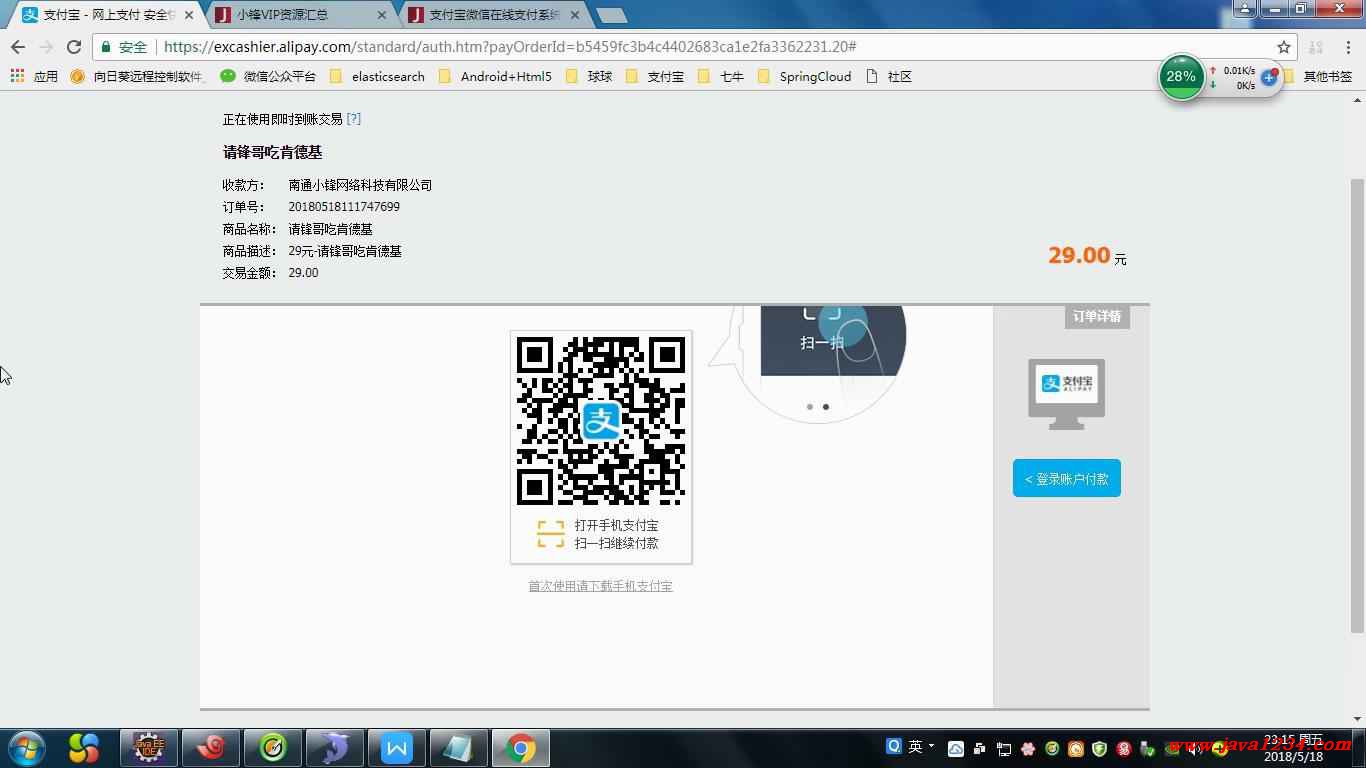This screenshot has width=1366, height=768.
Task: Click the orange 29.00 amount
Action: (x=1079, y=255)
